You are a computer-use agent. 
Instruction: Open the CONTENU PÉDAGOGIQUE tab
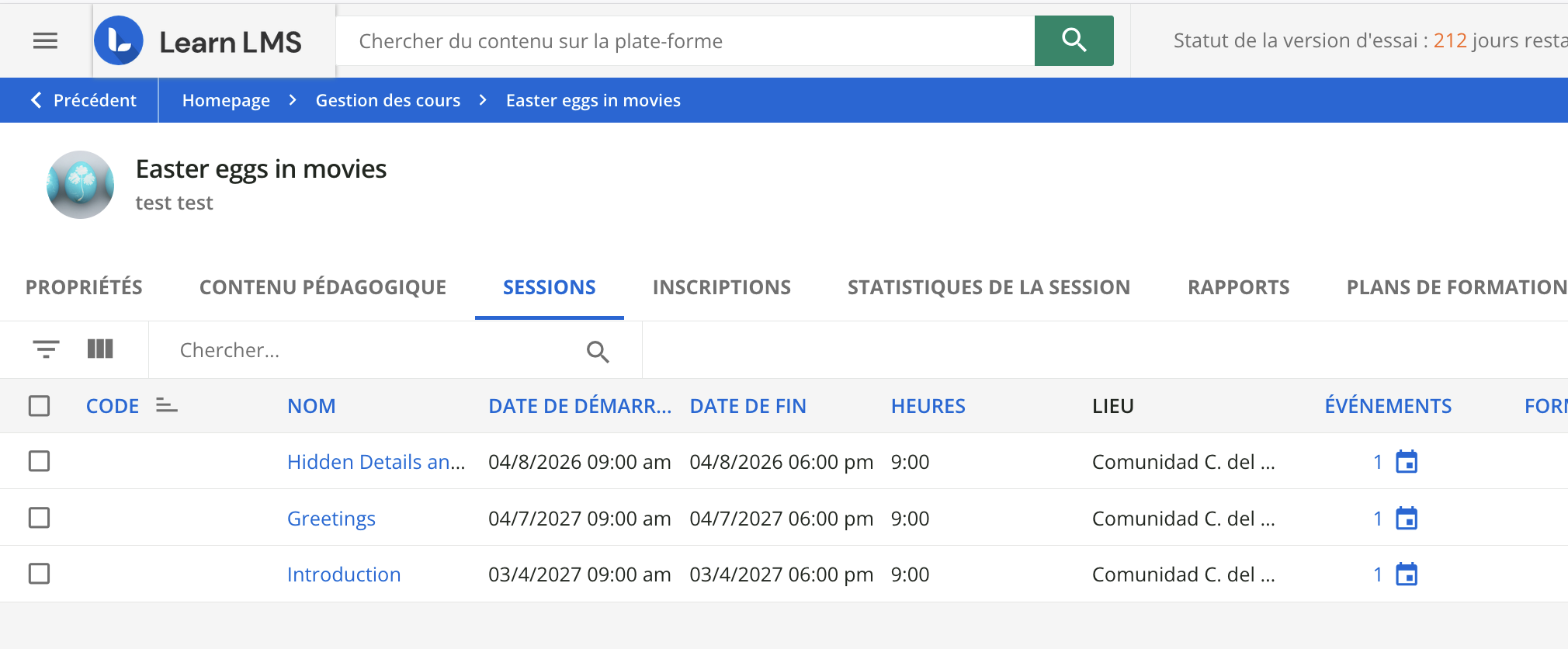coord(322,287)
